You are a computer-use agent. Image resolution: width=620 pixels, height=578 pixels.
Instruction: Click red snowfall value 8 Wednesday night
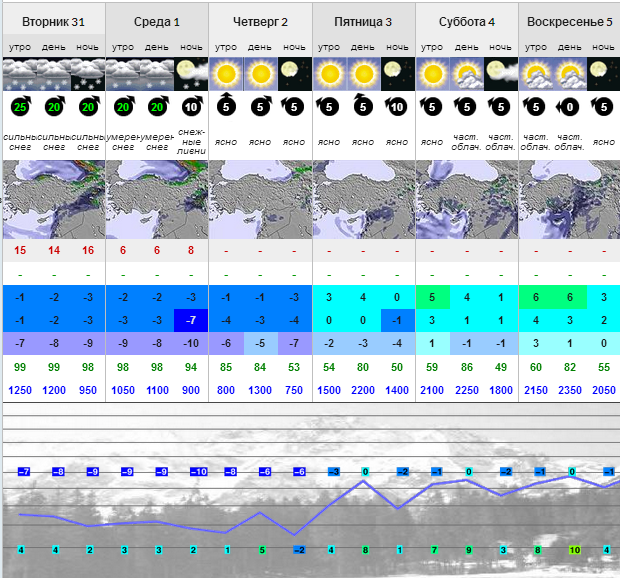(x=191, y=250)
